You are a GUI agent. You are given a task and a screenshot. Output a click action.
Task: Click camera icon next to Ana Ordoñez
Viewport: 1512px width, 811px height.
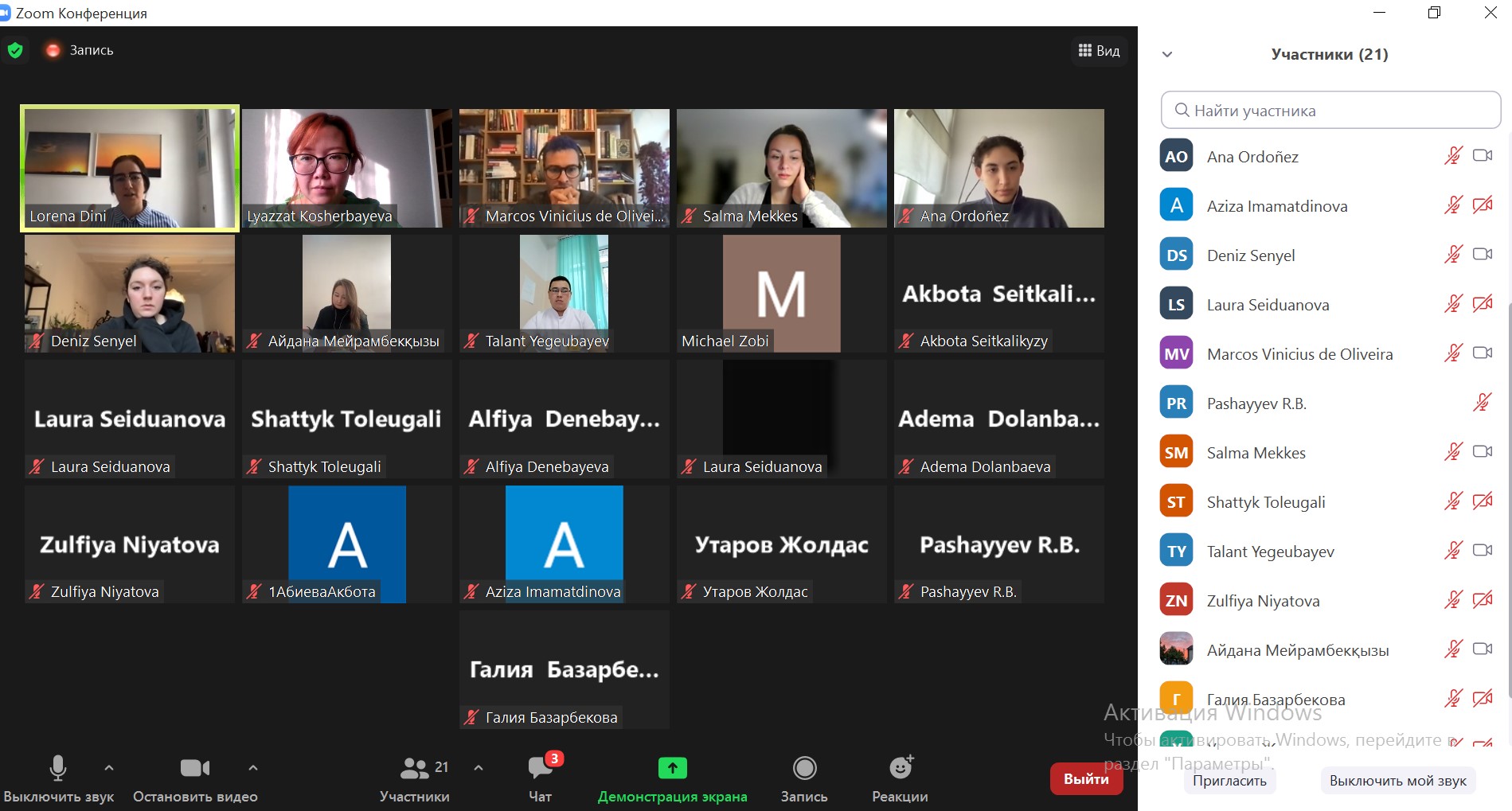(x=1482, y=156)
